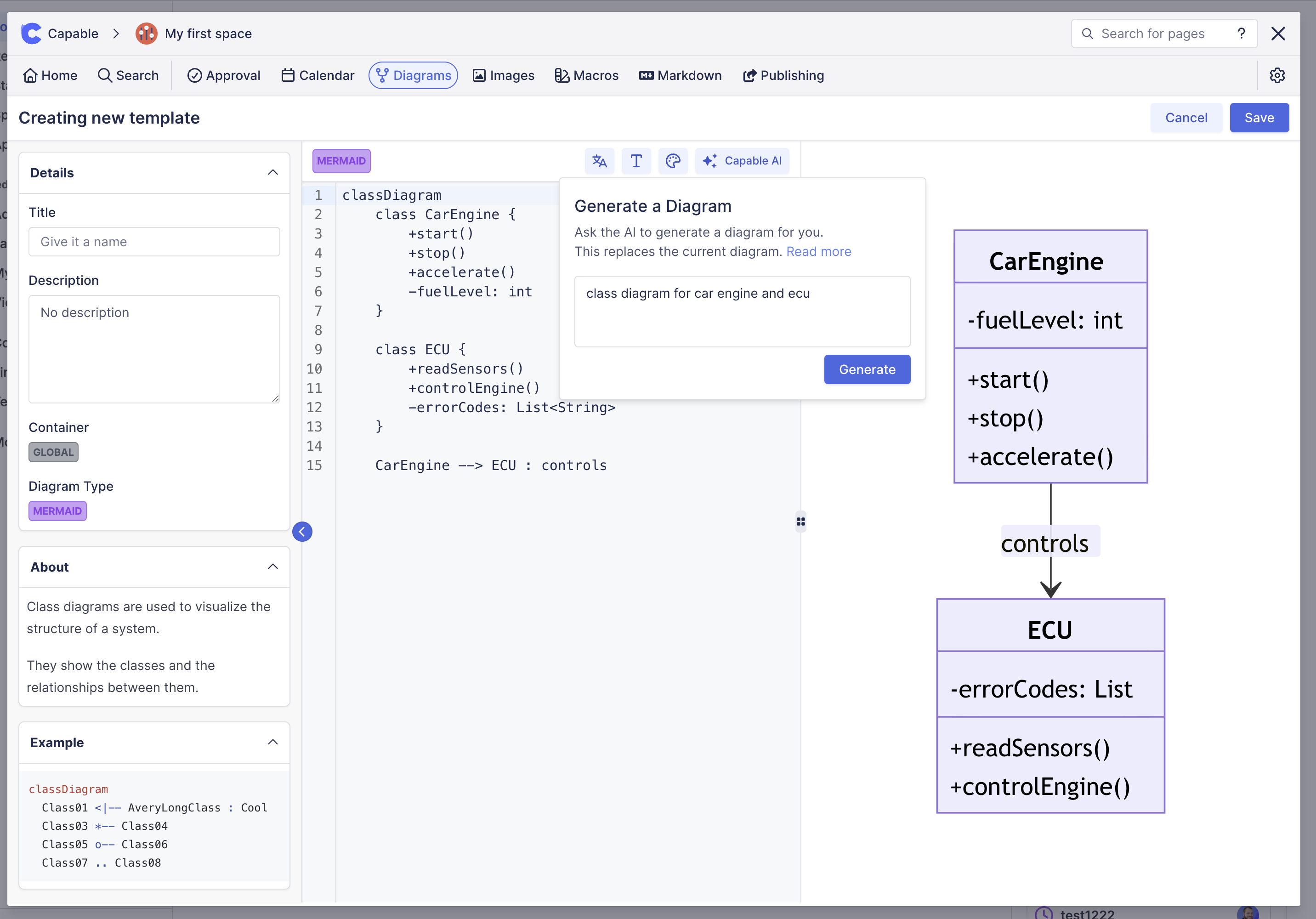Image resolution: width=1316 pixels, height=919 pixels.
Task: Open the settings gear icon
Action: pos(1276,75)
